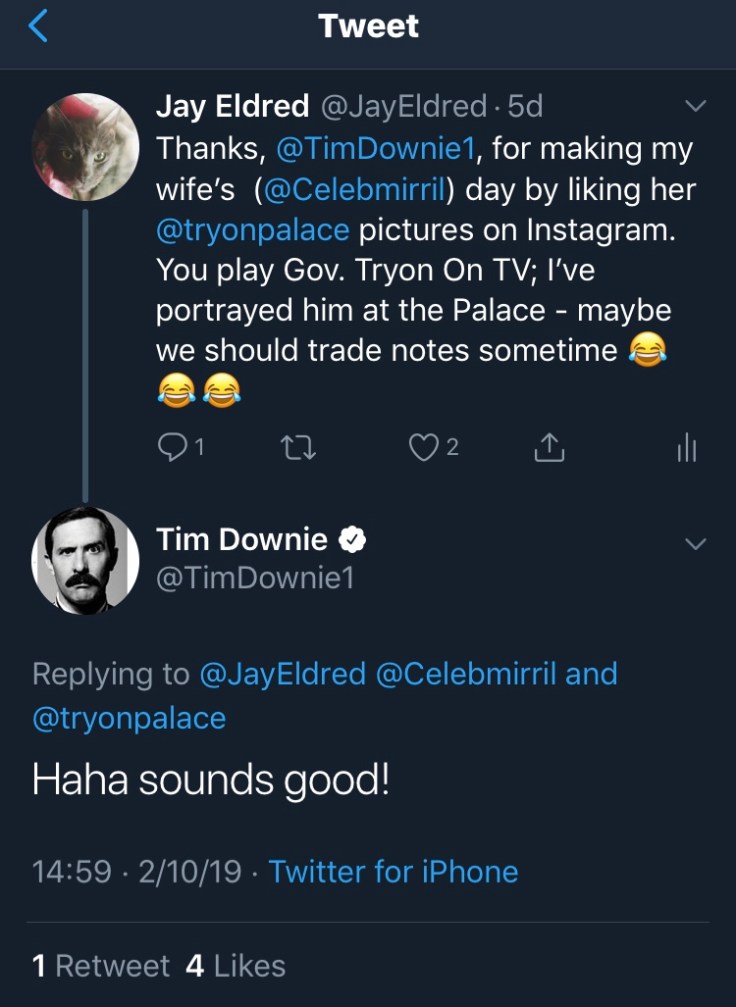This screenshot has width=736, height=1007.
Task: Tap Tim Downie's verified badge
Action: (x=352, y=541)
